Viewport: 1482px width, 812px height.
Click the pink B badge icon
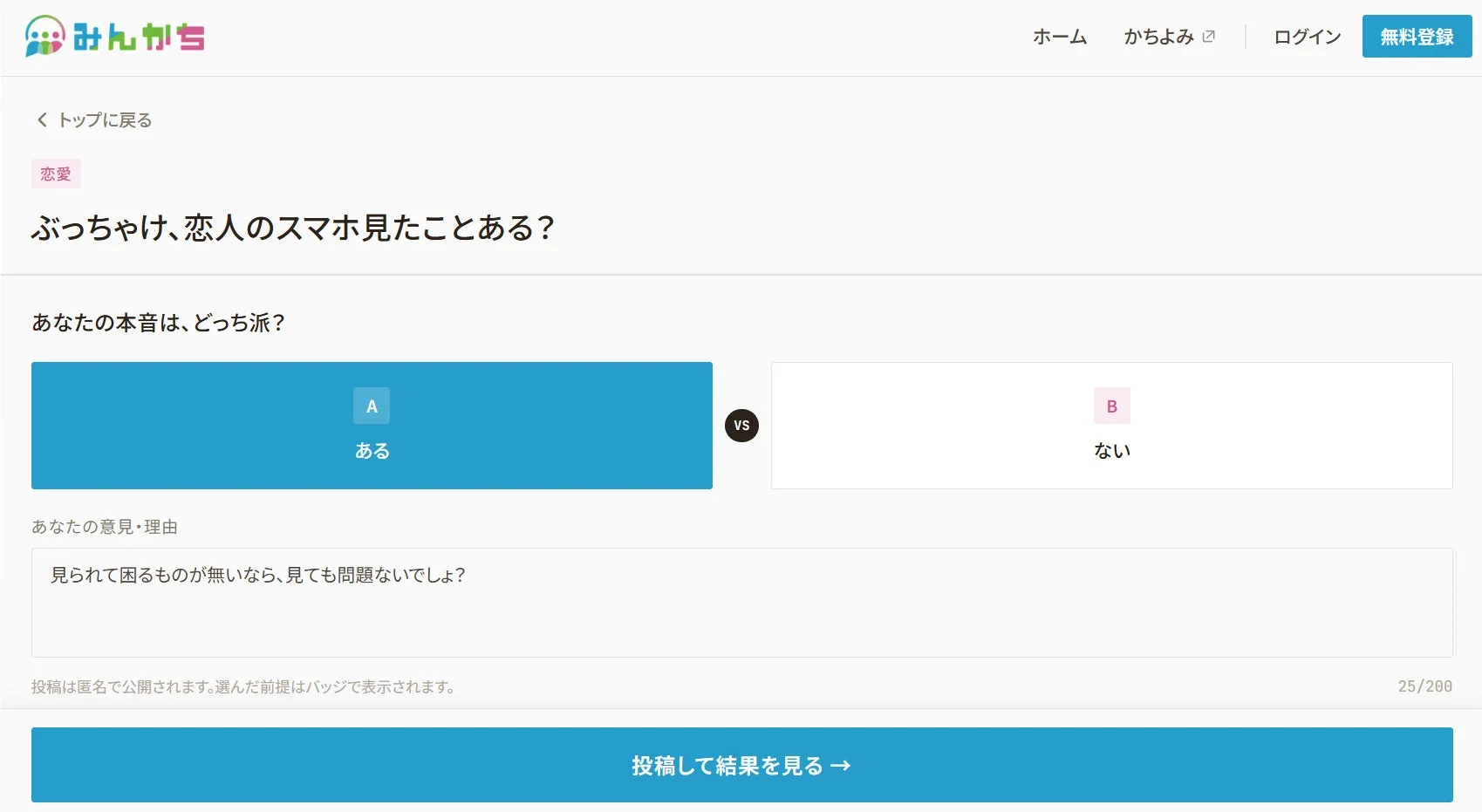pyautogui.click(x=1112, y=406)
